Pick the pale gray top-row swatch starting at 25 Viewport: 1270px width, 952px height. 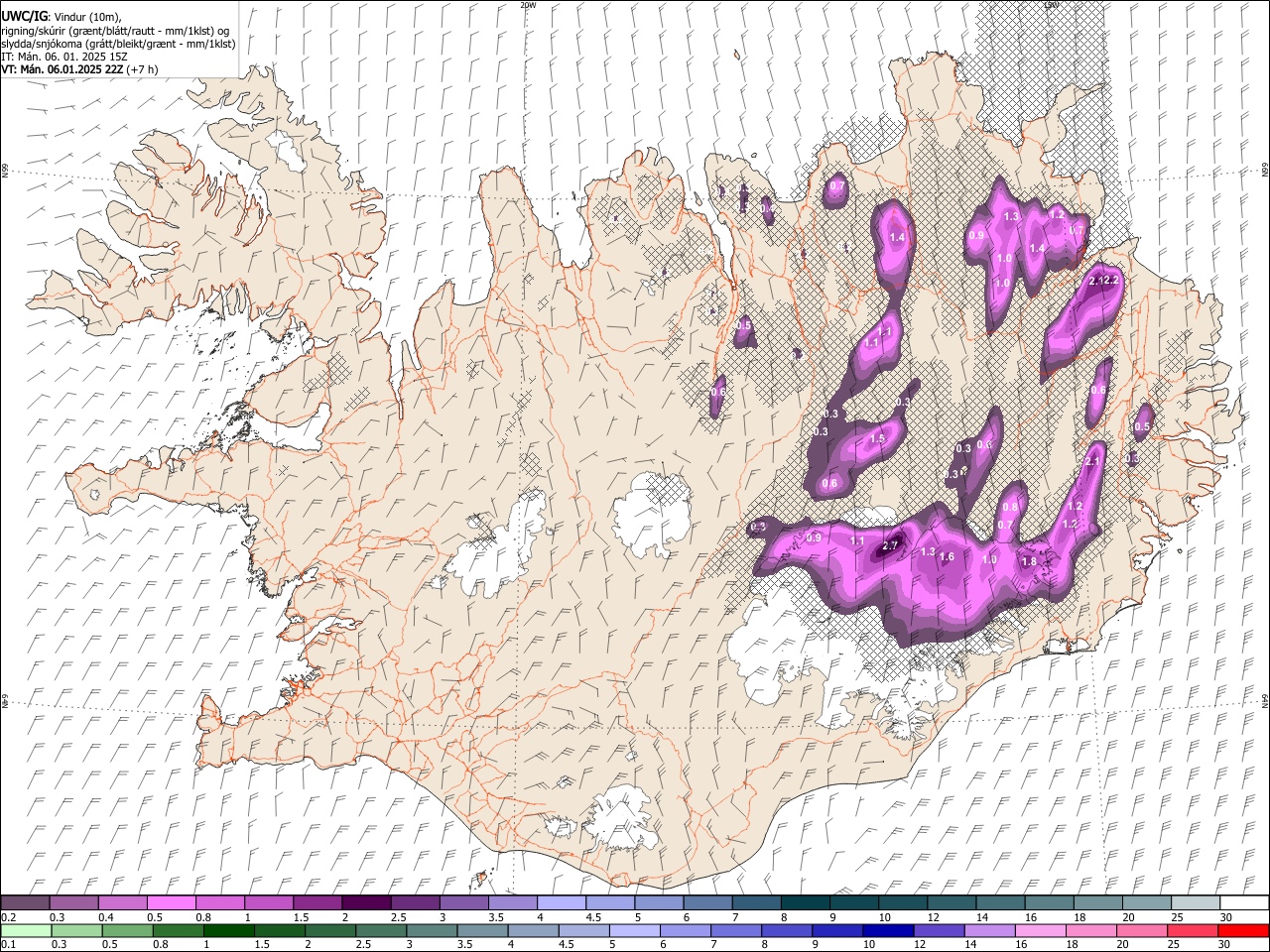pos(1197,902)
